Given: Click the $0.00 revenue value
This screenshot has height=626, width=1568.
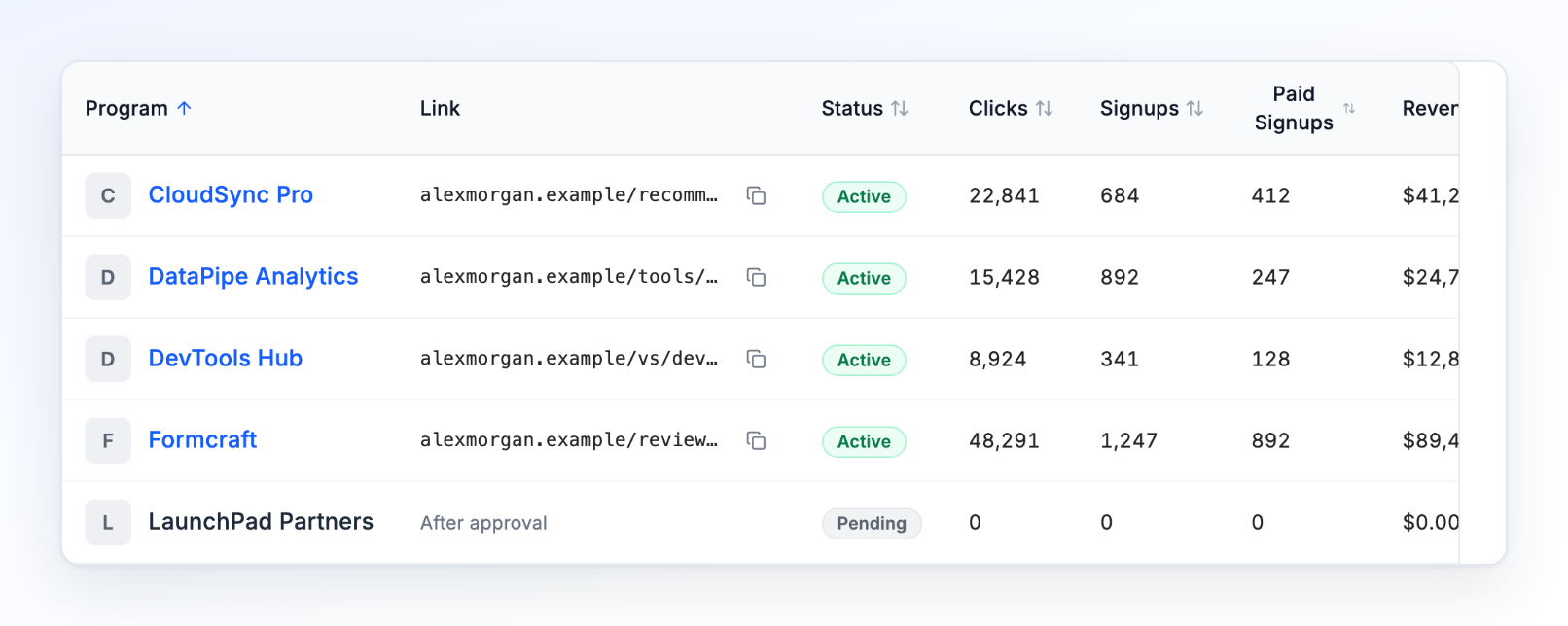Looking at the screenshot, I should [x=1430, y=522].
